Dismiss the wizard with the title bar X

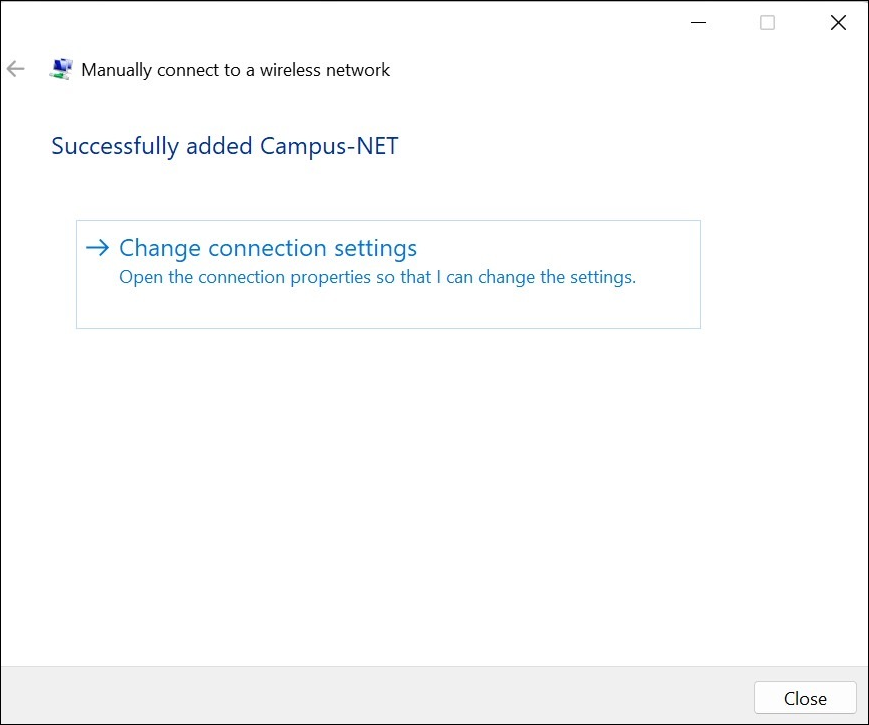838,22
